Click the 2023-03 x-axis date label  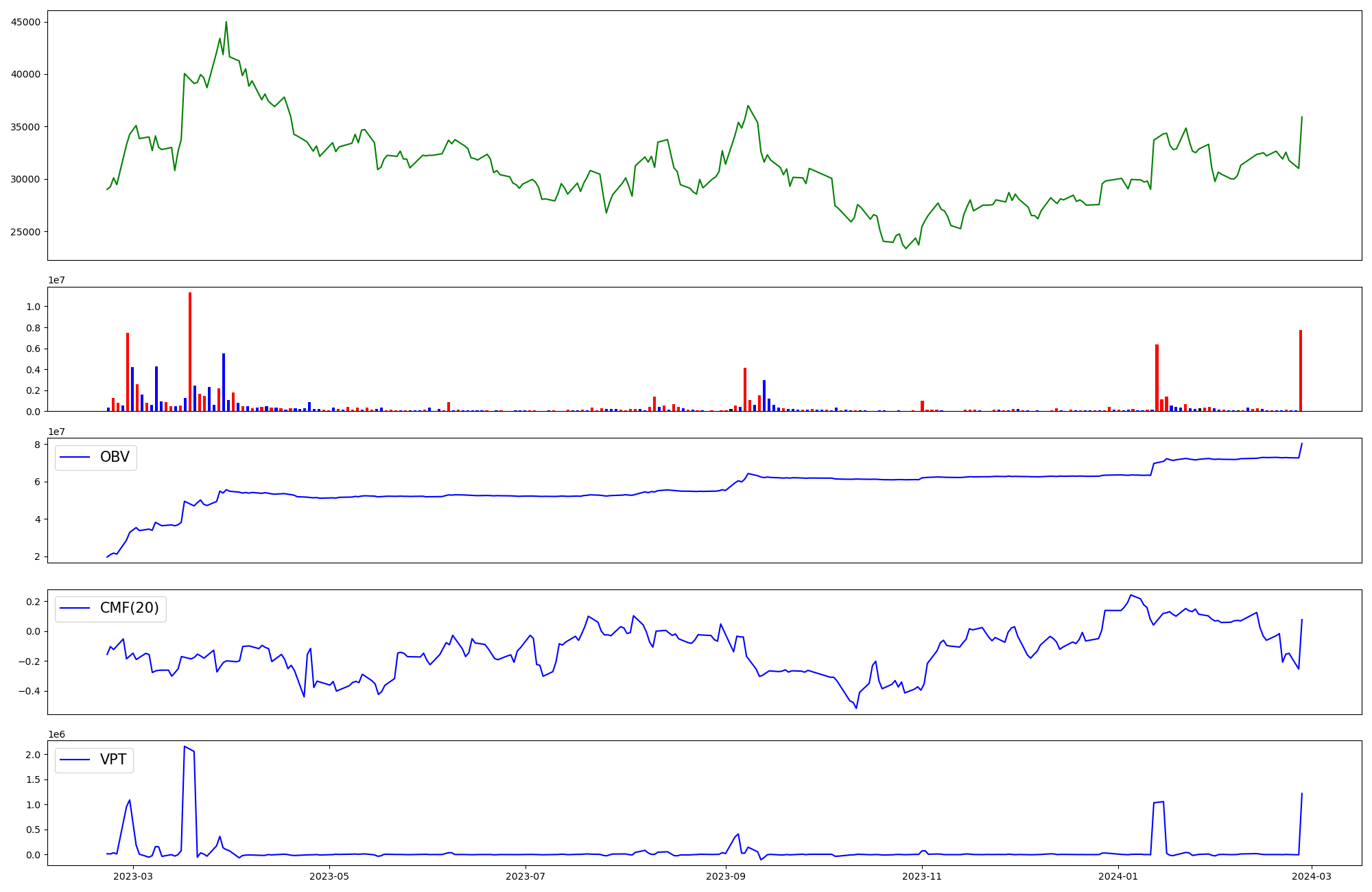133,876
